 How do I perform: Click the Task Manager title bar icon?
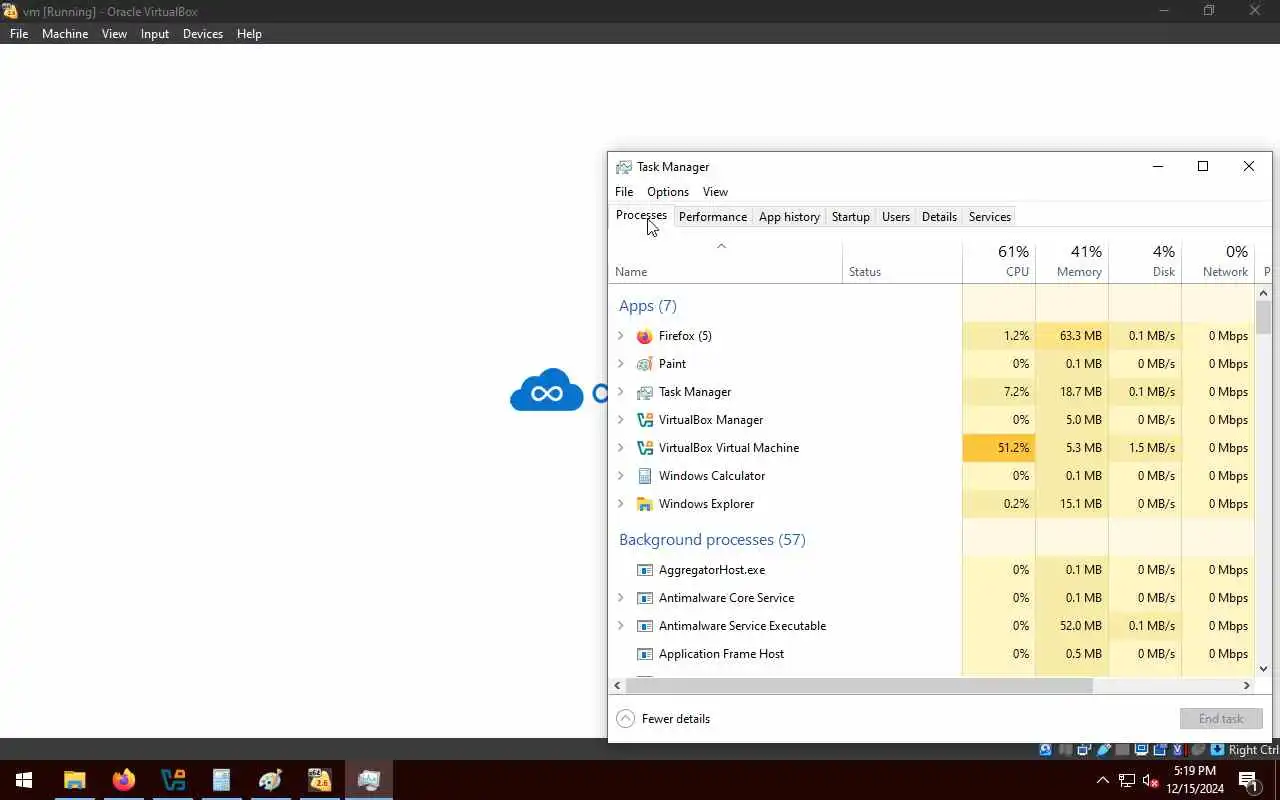click(624, 167)
